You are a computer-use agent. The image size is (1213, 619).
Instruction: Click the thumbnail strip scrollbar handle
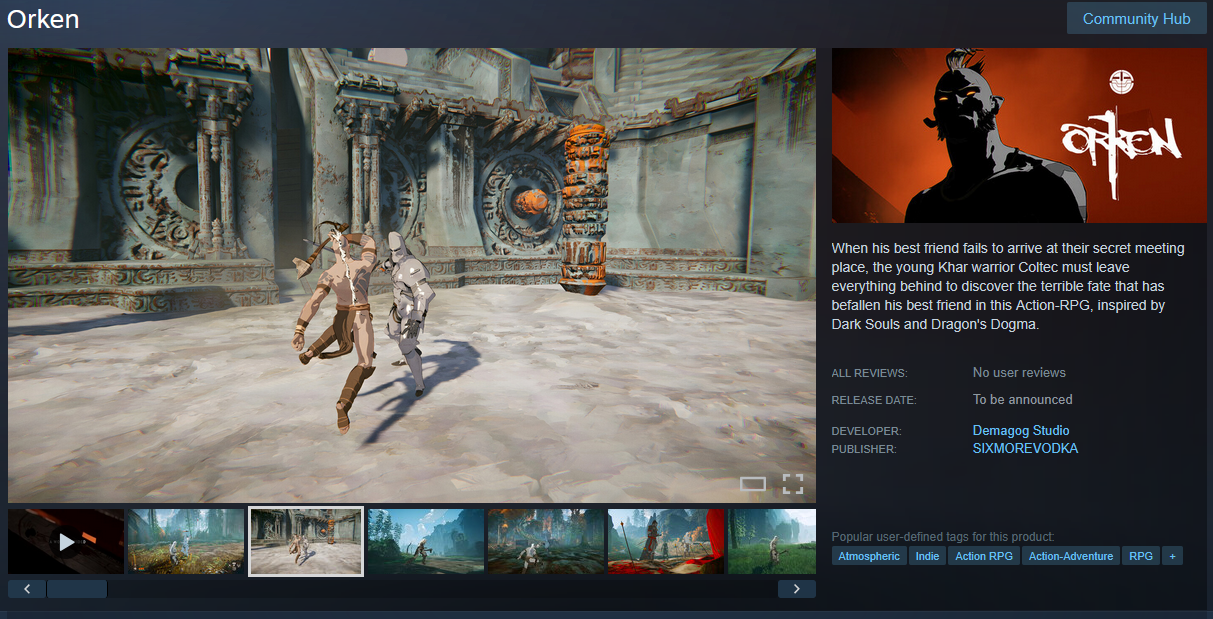tap(77, 589)
